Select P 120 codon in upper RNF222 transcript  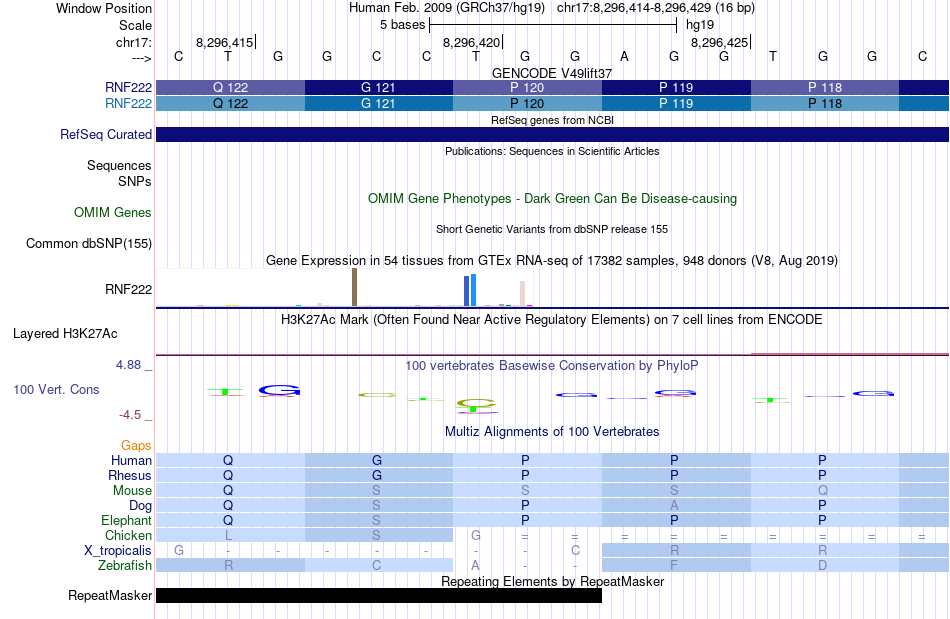[527, 87]
